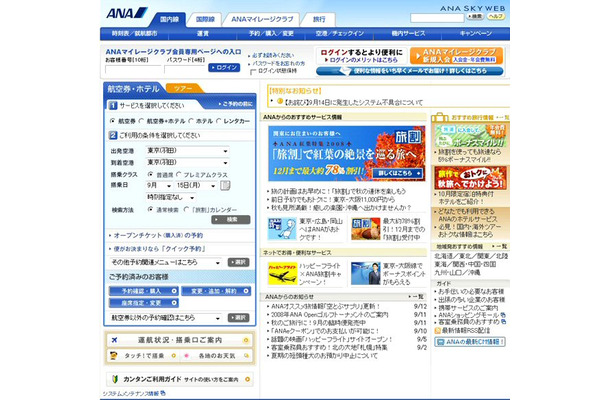
Task: Select the ホテル radio button
Action: [x=191, y=121]
